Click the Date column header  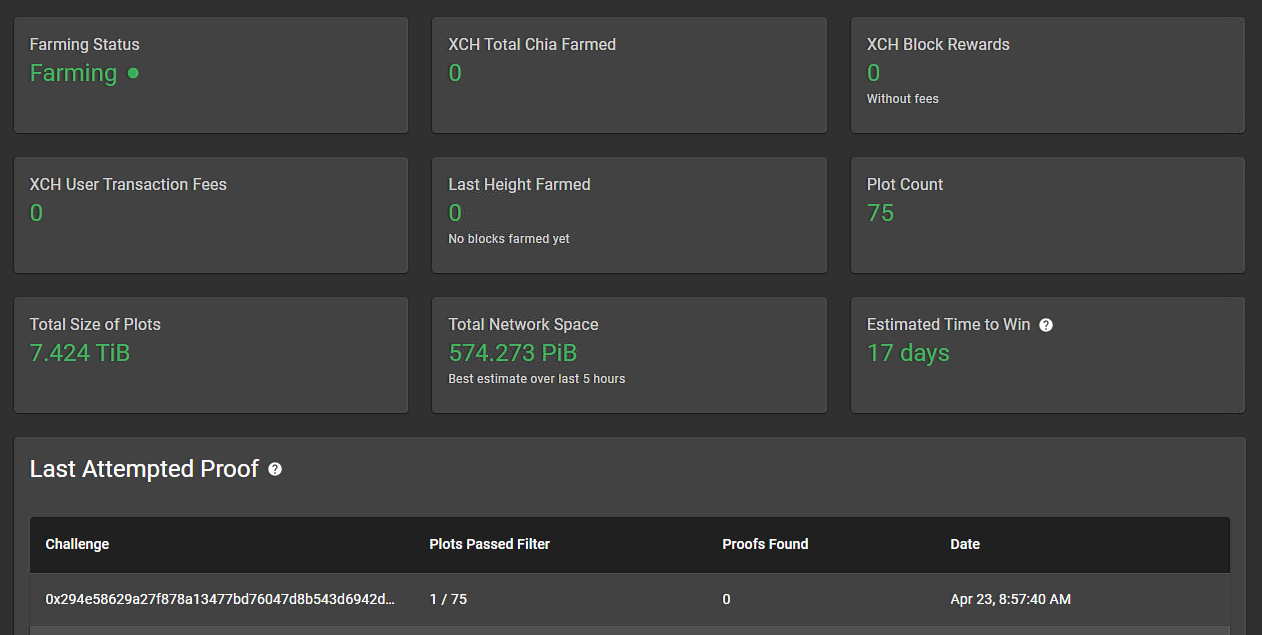coord(965,544)
